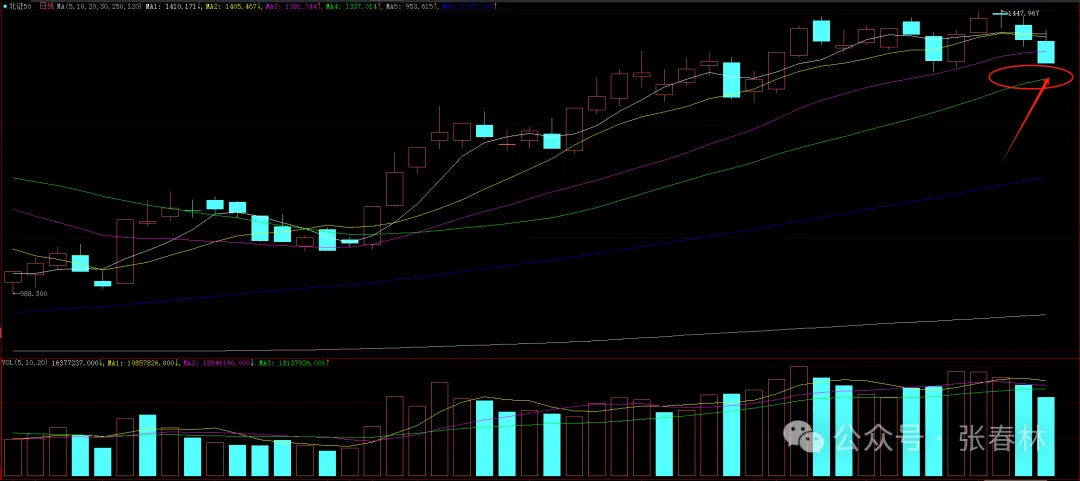Click the yellow volume MA1: 19857826.000
This screenshot has width=1080, height=481.
coord(140,362)
